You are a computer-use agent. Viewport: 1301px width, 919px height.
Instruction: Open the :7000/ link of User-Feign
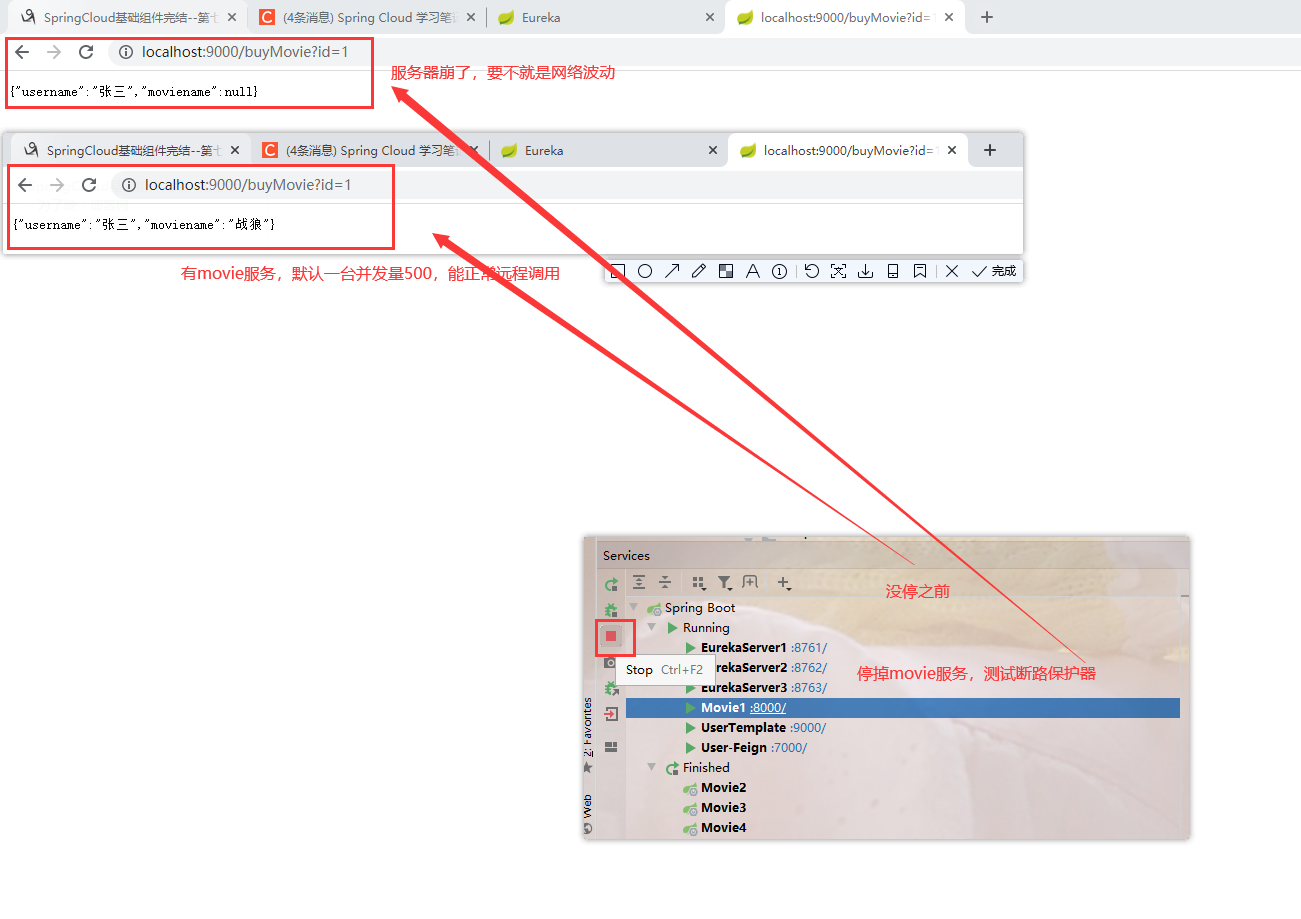pyautogui.click(x=789, y=747)
